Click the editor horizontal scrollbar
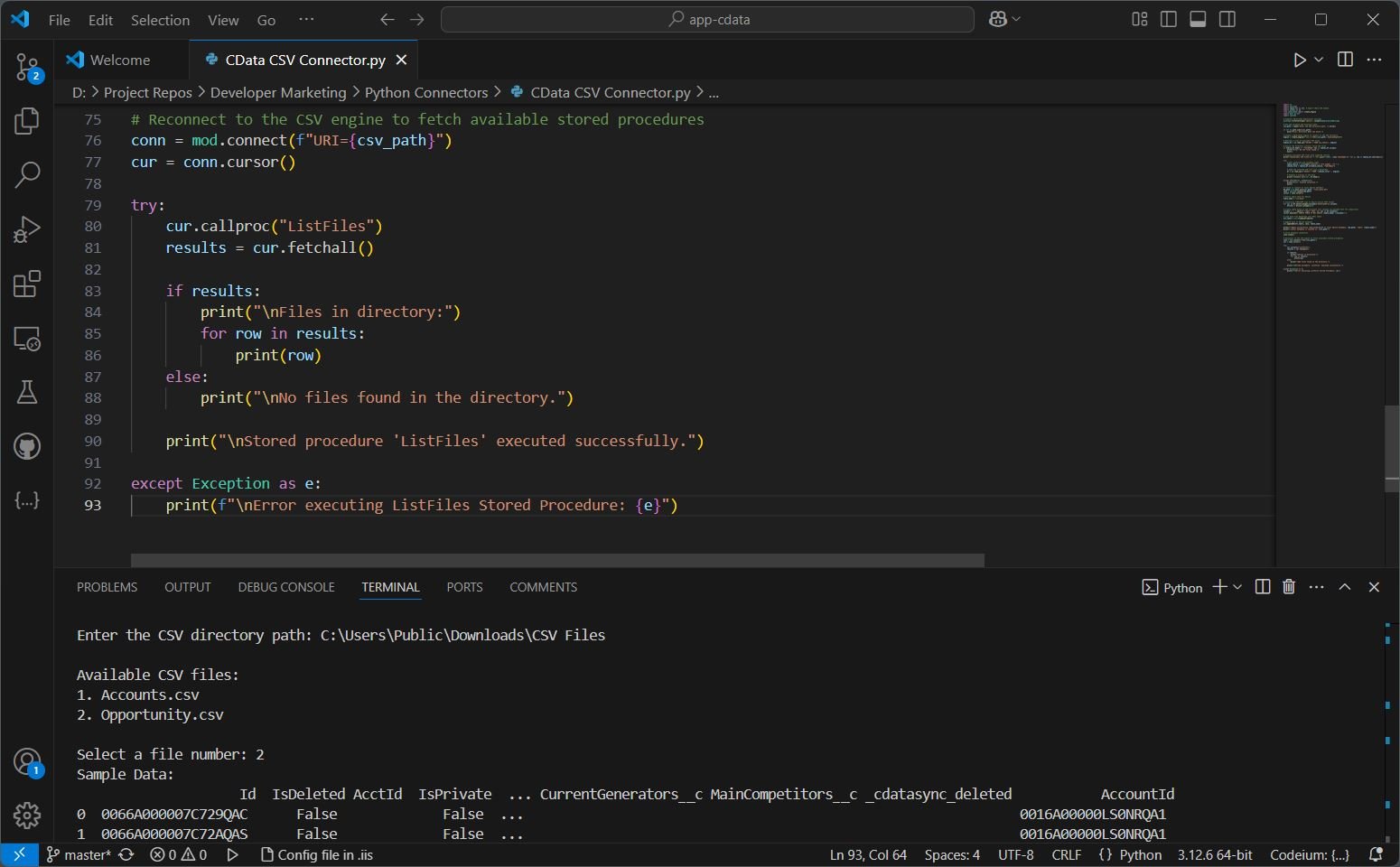 tap(557, 560)
